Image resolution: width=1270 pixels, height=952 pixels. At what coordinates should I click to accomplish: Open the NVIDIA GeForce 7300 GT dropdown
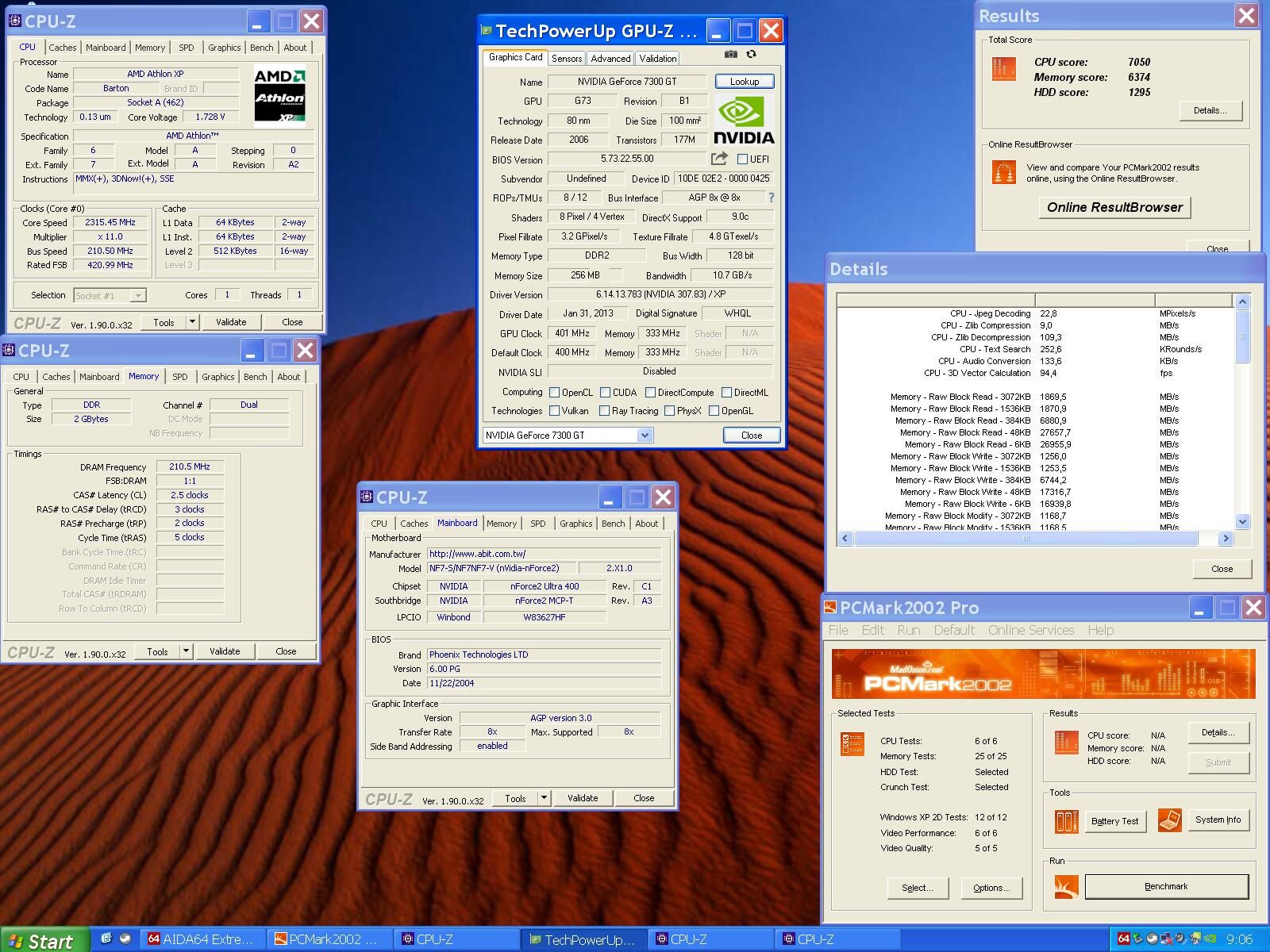[x=645, y=435]
